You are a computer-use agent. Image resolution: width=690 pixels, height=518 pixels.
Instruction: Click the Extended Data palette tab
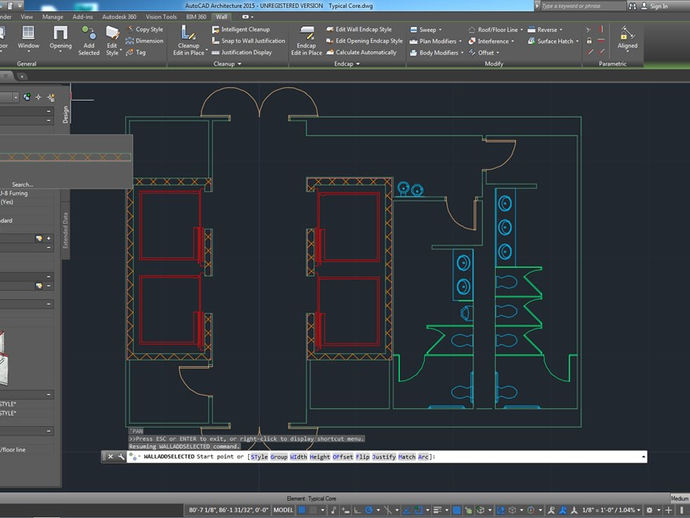pyautogui.click(x=65, y=230)
